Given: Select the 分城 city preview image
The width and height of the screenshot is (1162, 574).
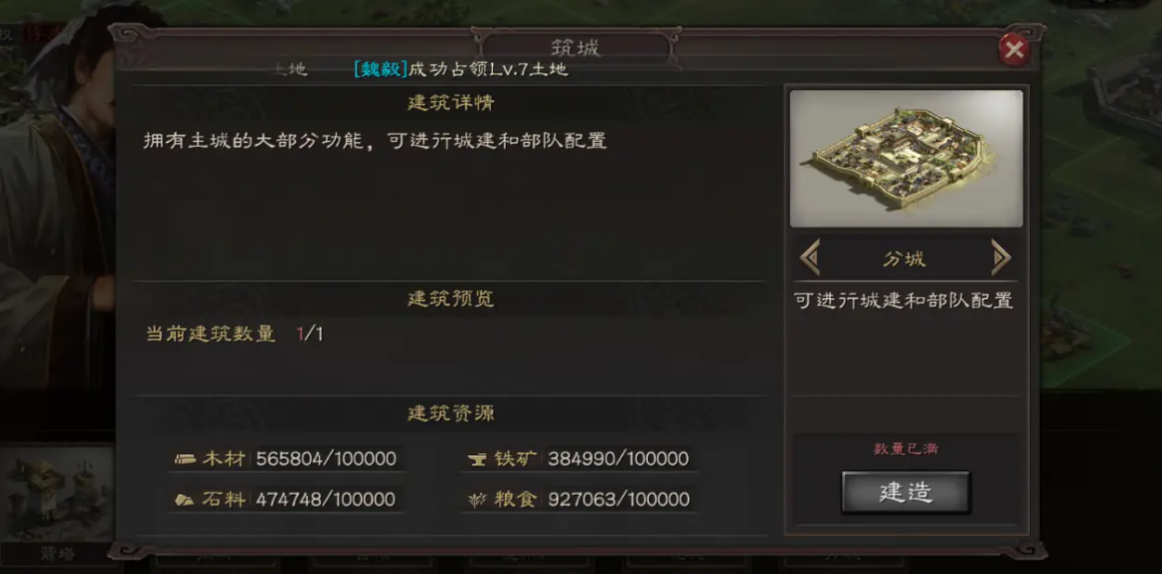Looking at the screenshot, I should tap(906, 158).
